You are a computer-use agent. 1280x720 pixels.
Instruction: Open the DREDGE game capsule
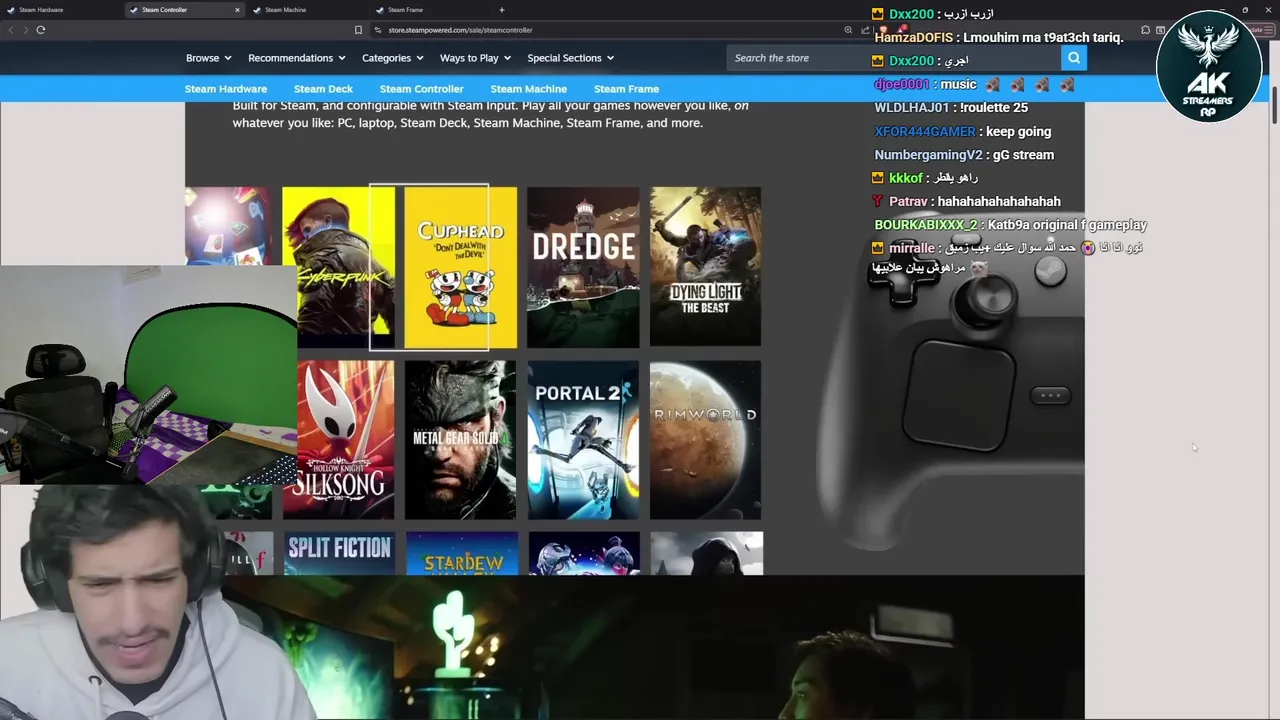(x=583, y=267)
